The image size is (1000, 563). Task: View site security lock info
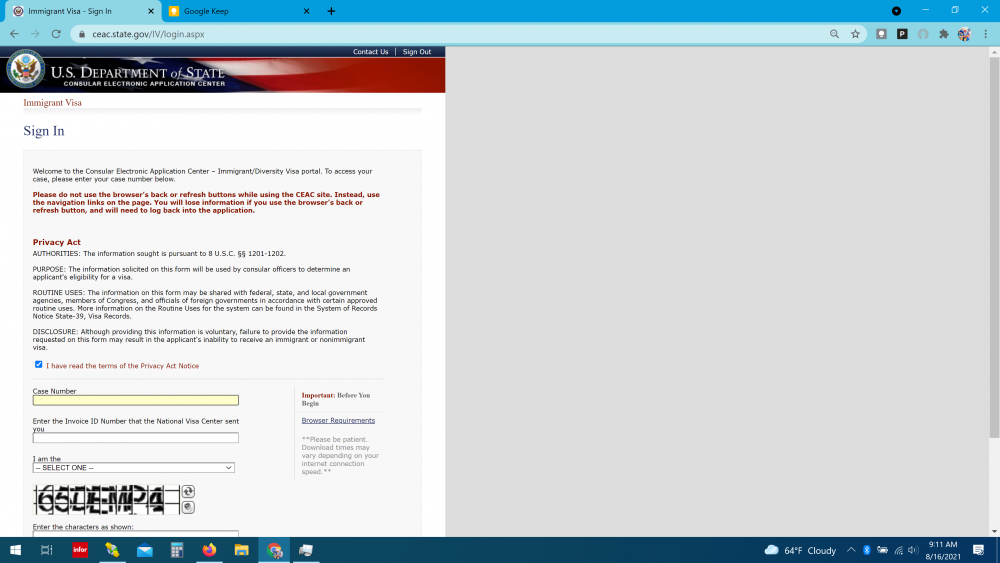pos(82,34)
